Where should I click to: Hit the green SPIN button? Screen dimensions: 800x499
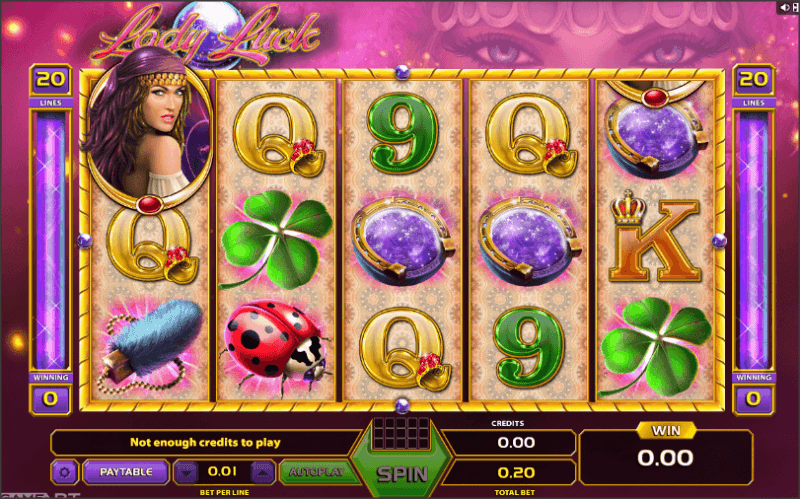pyautogui.click(x=402, y=474)
